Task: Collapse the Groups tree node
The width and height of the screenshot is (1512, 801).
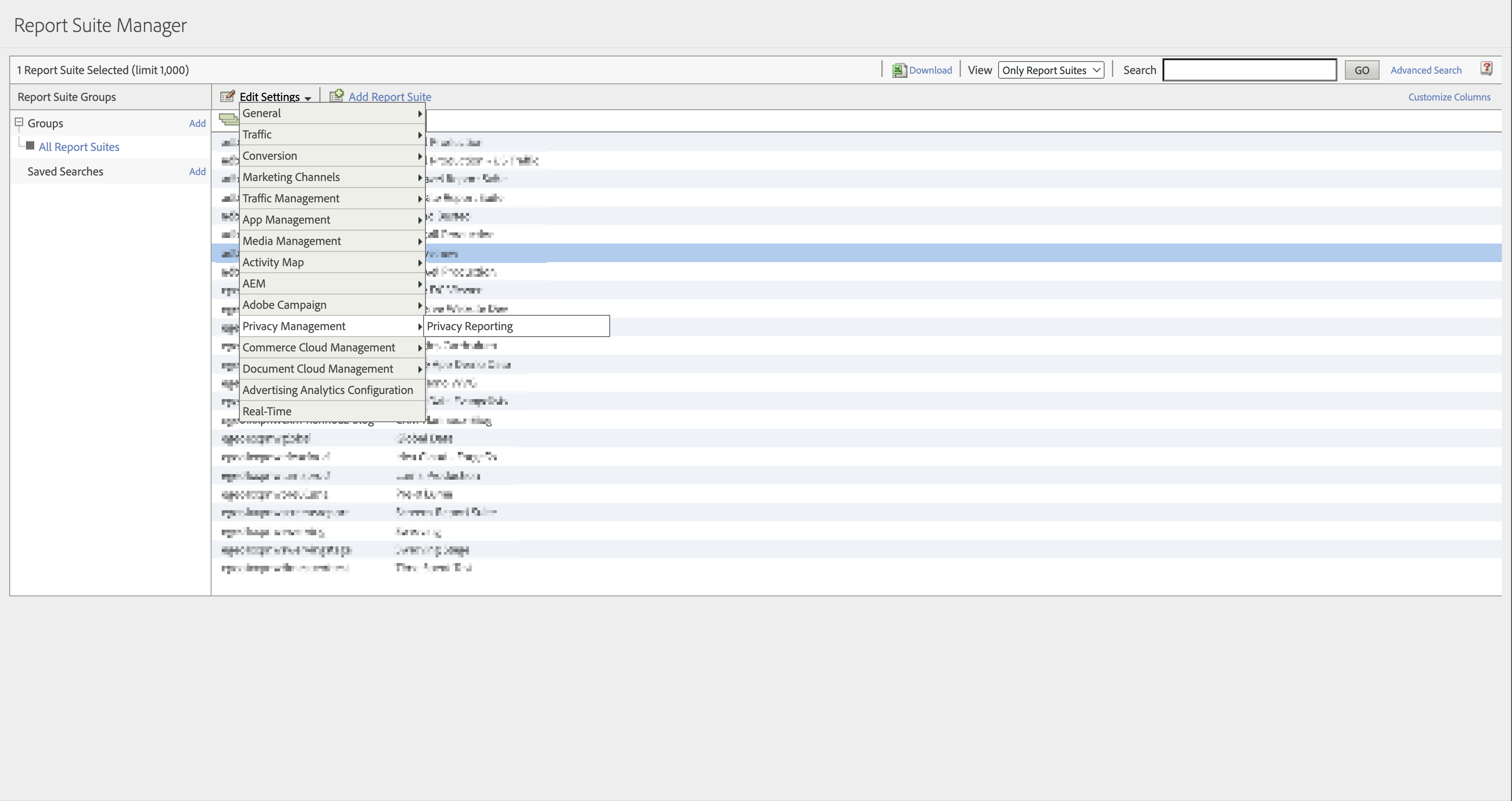Action: tap(19, 123)
